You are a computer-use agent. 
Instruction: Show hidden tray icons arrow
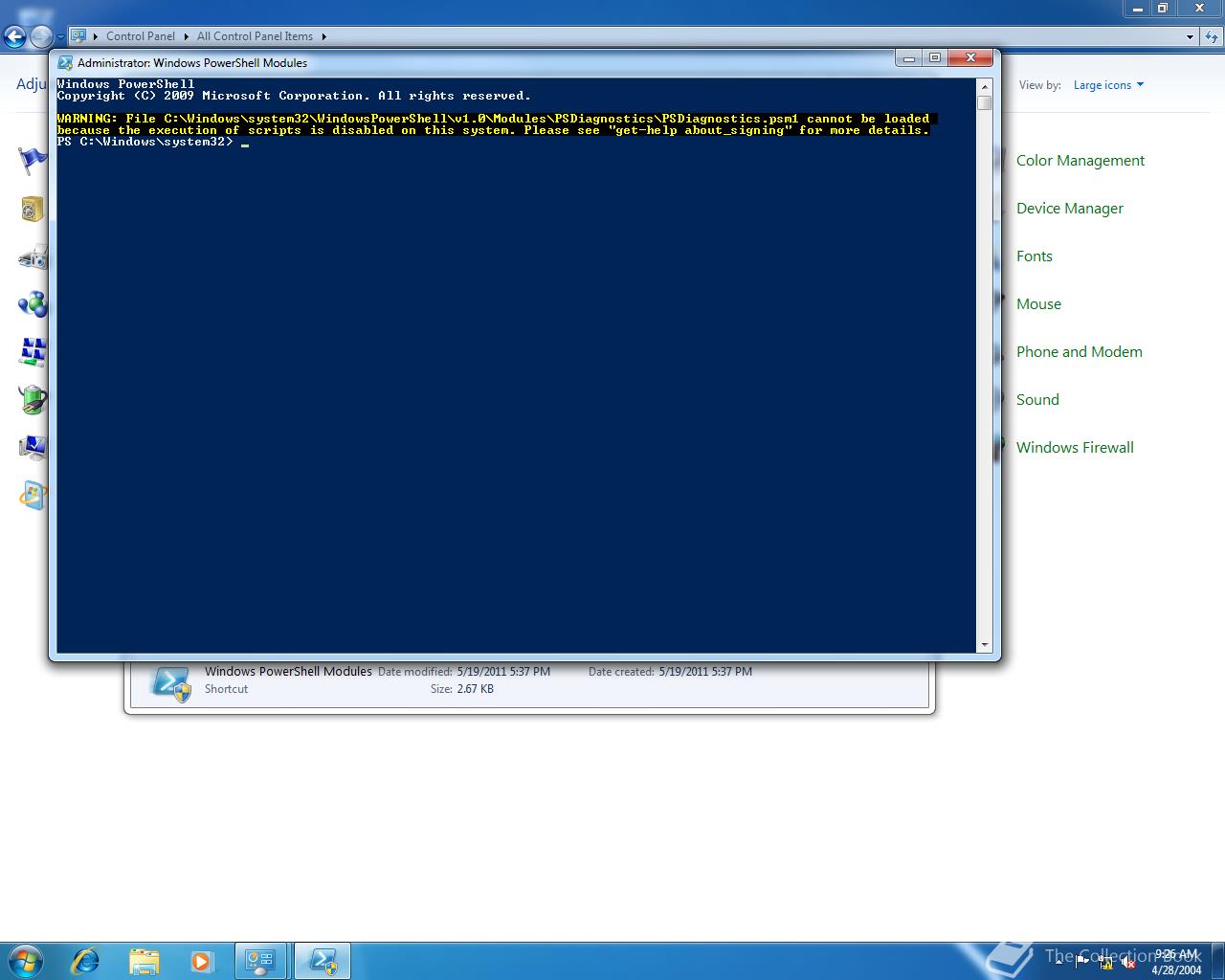pyautogui.click(x=1058, y=961)
